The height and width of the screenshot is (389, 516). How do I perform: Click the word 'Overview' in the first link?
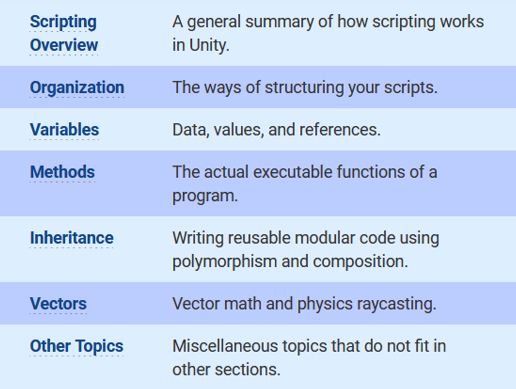64,45
